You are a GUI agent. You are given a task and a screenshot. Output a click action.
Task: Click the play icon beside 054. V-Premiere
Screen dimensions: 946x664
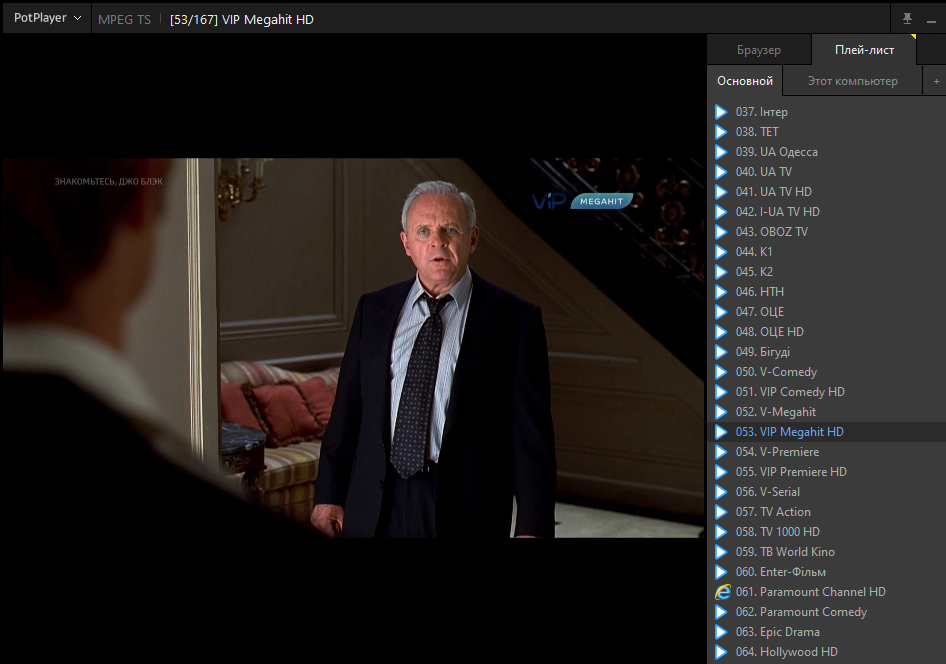(x=721, y=452)
